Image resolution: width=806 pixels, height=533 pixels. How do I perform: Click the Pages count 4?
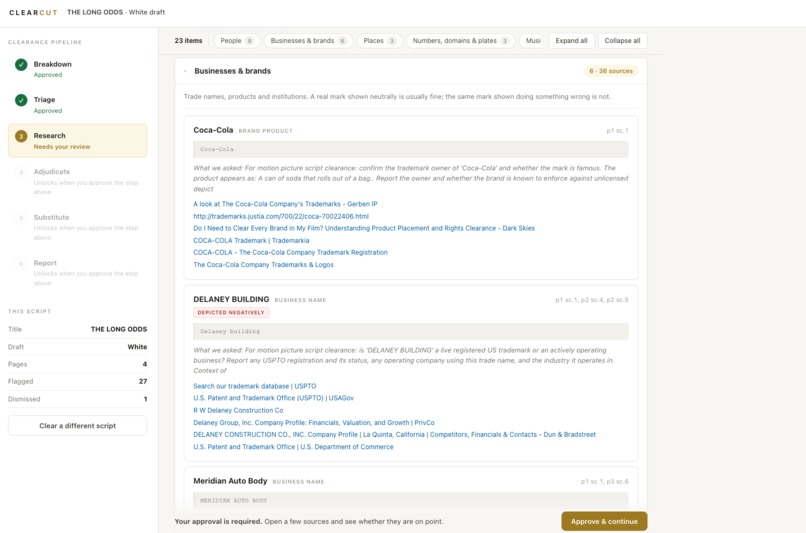(x=144, y=364)
